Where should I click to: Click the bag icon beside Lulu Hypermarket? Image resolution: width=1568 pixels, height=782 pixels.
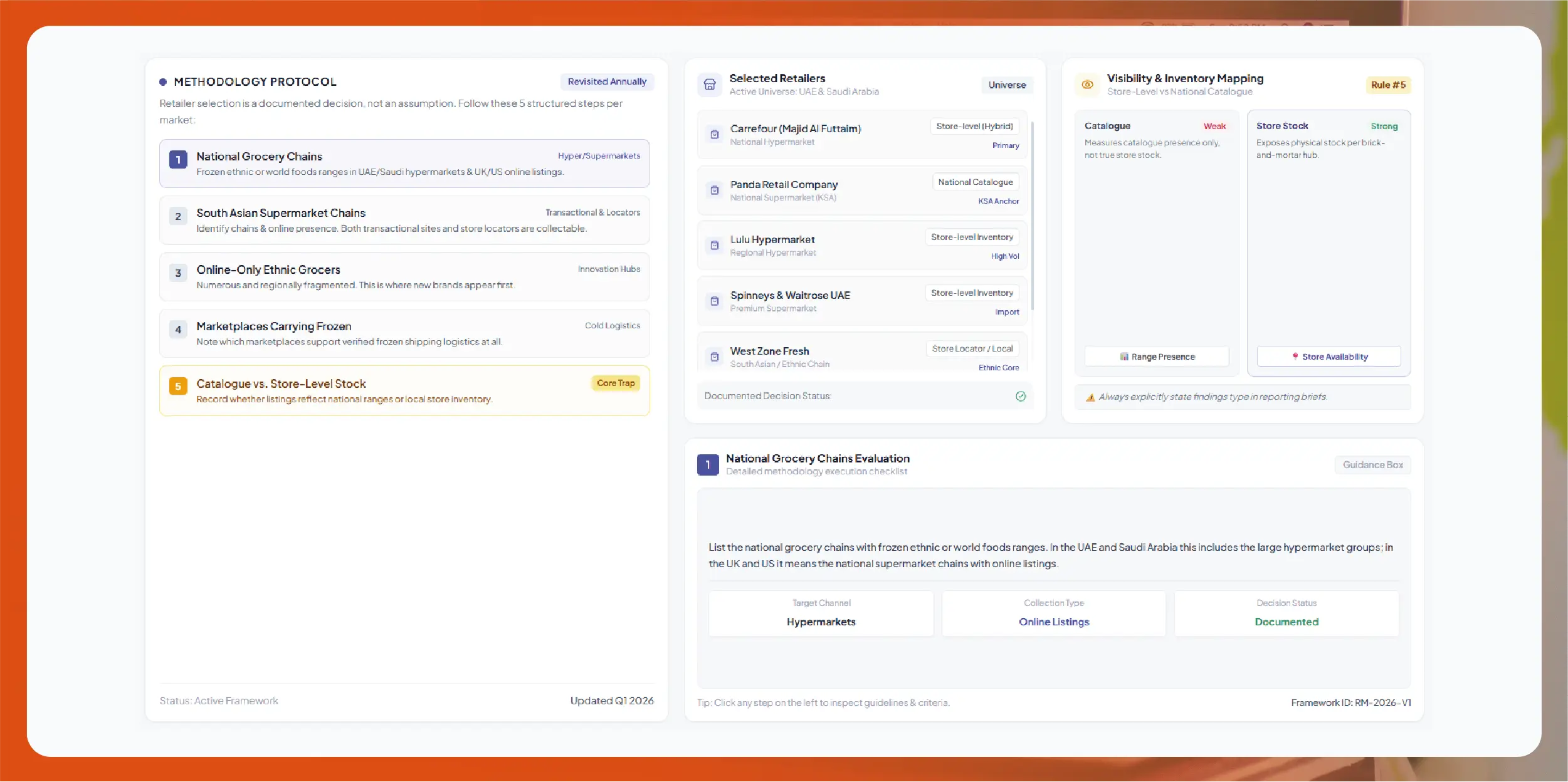[x=714, y=246]
